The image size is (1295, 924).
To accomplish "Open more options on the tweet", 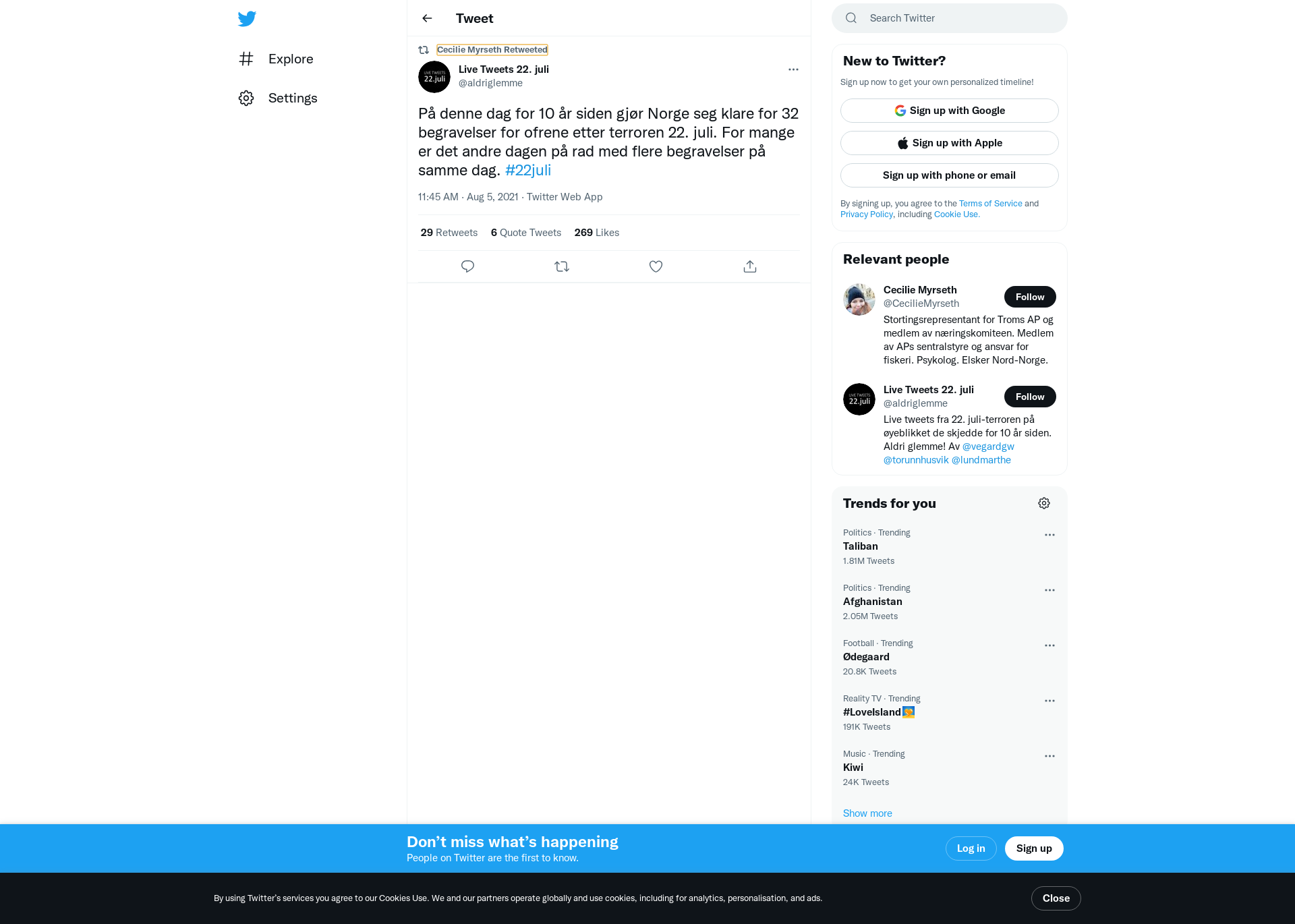I will pos(793,69).
